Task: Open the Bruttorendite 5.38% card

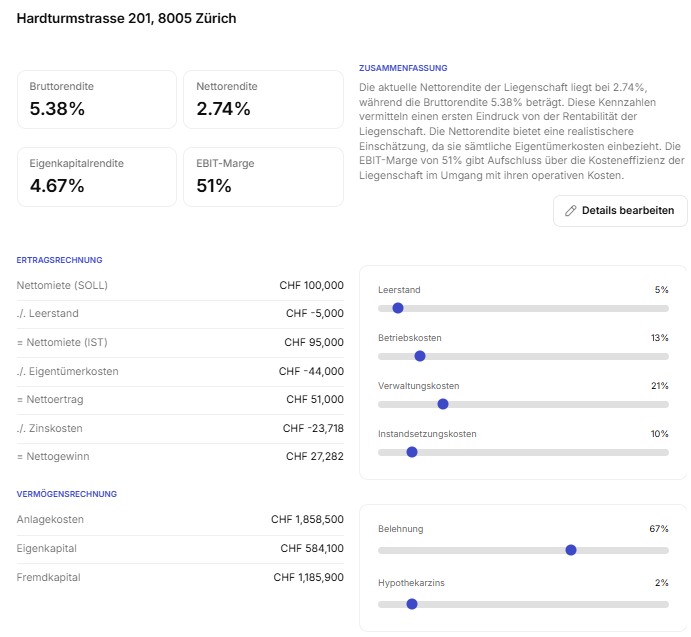Action: coord(97,99)
